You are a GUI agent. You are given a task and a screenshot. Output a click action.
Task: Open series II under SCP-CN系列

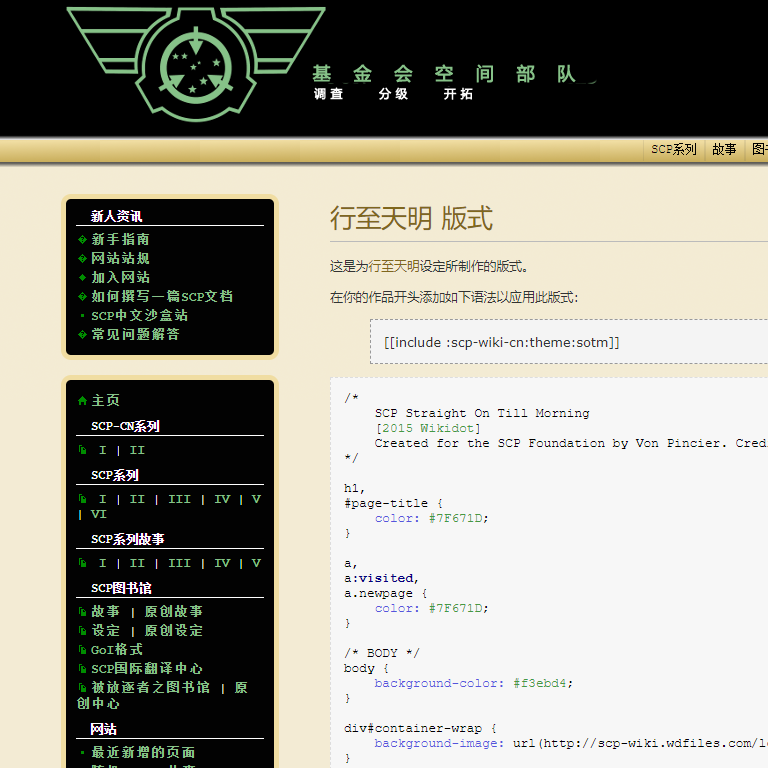pos(137,451)
